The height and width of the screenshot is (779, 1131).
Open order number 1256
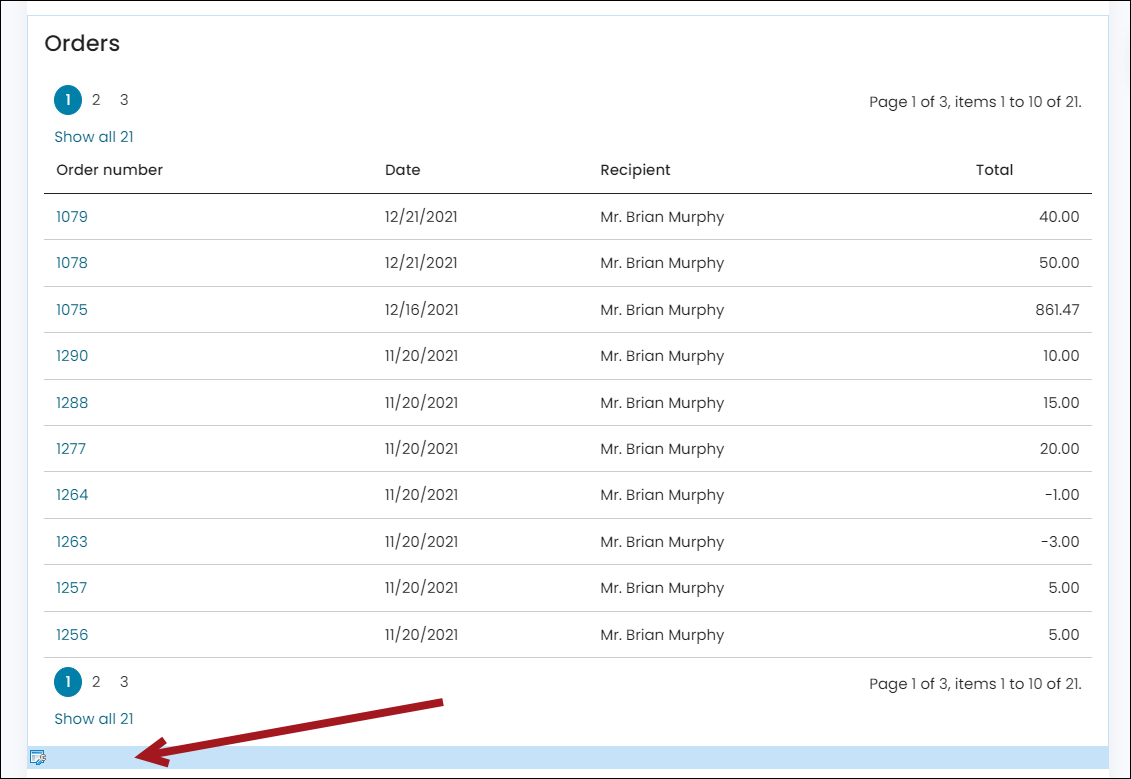(x=72, y=635)
